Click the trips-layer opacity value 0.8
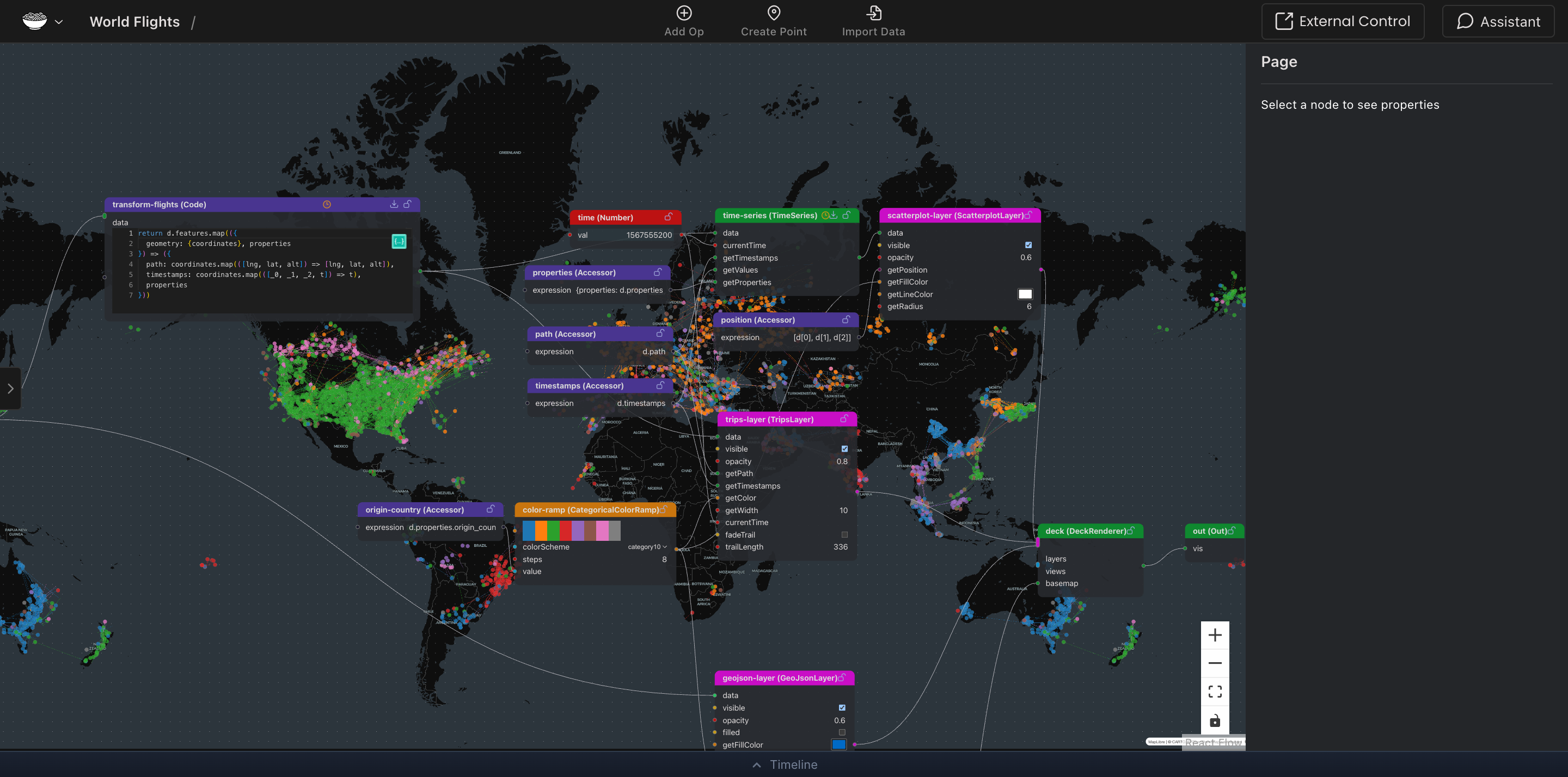 click(x=842, y=462)
